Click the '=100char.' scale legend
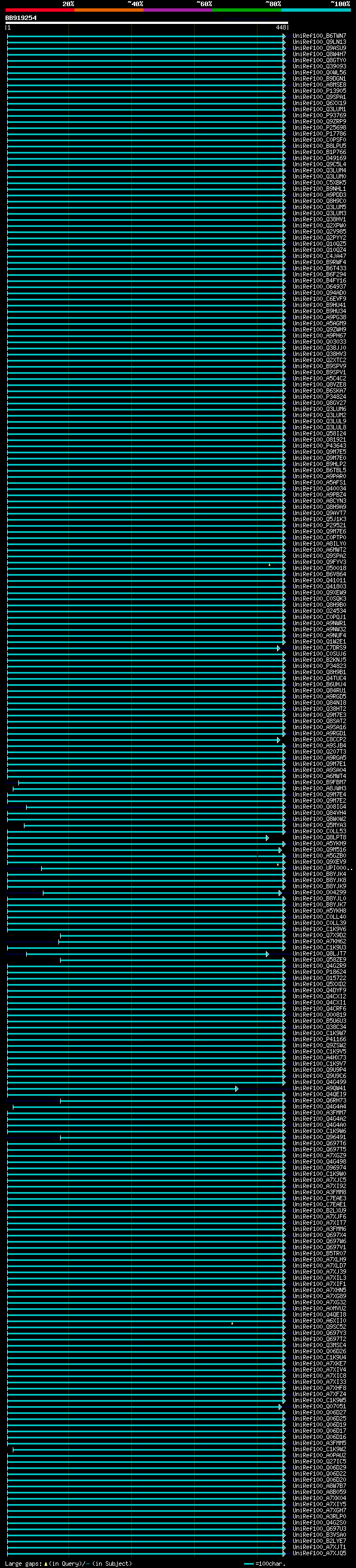This screenshot has height=1568, width=356. coord(270,1564)
